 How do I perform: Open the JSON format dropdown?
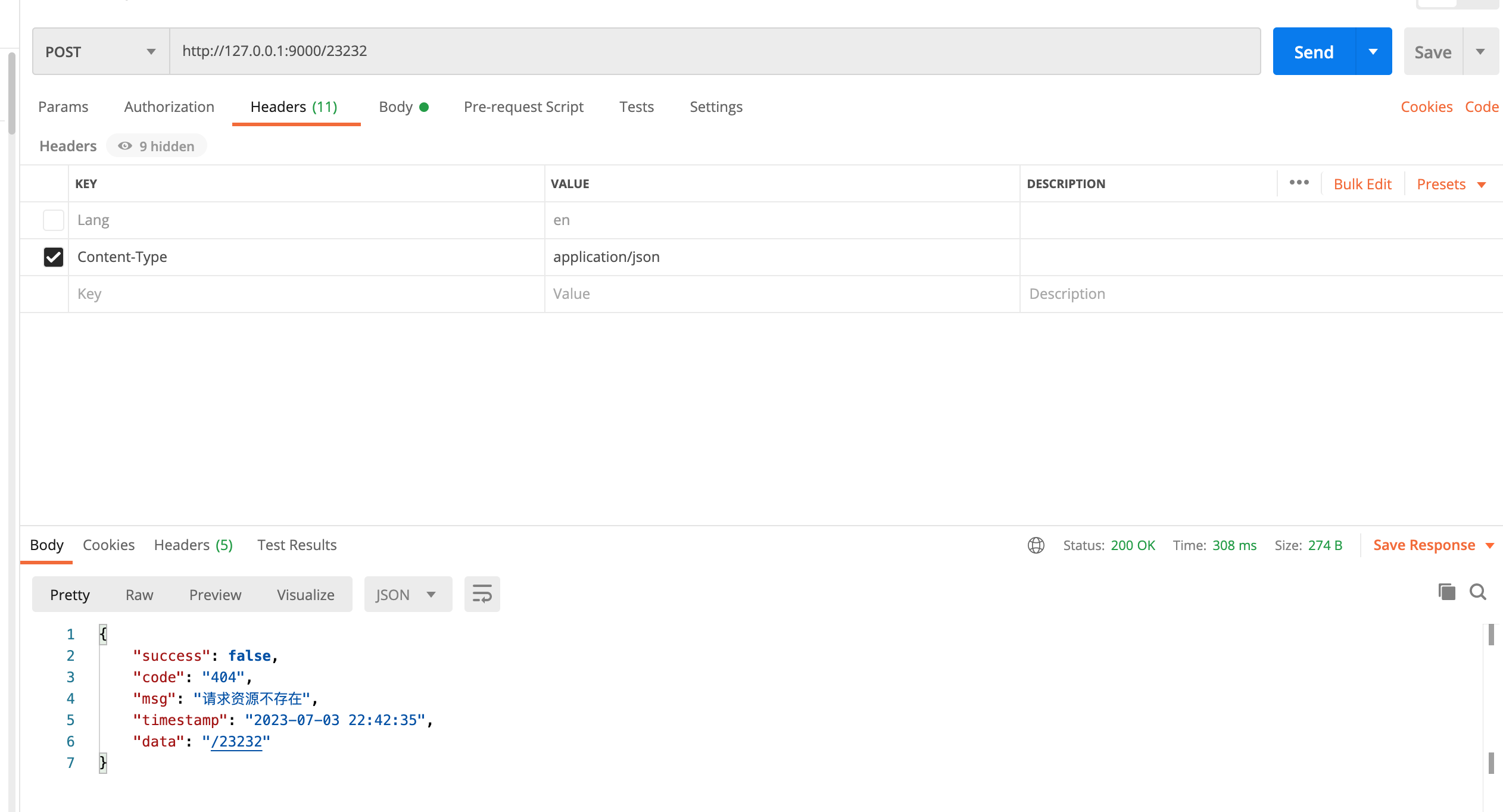tap(407, 595)
